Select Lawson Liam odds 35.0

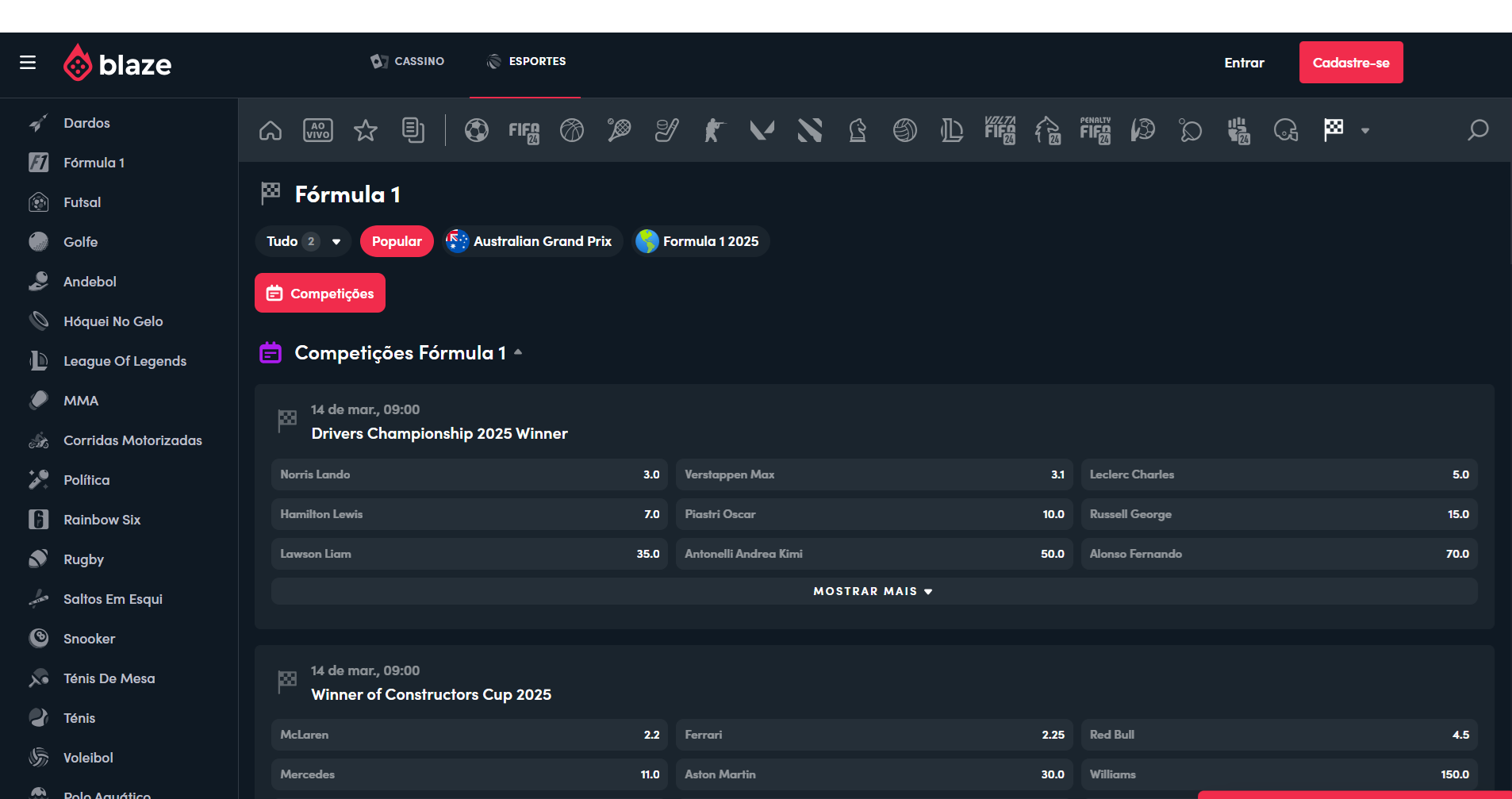470,554
